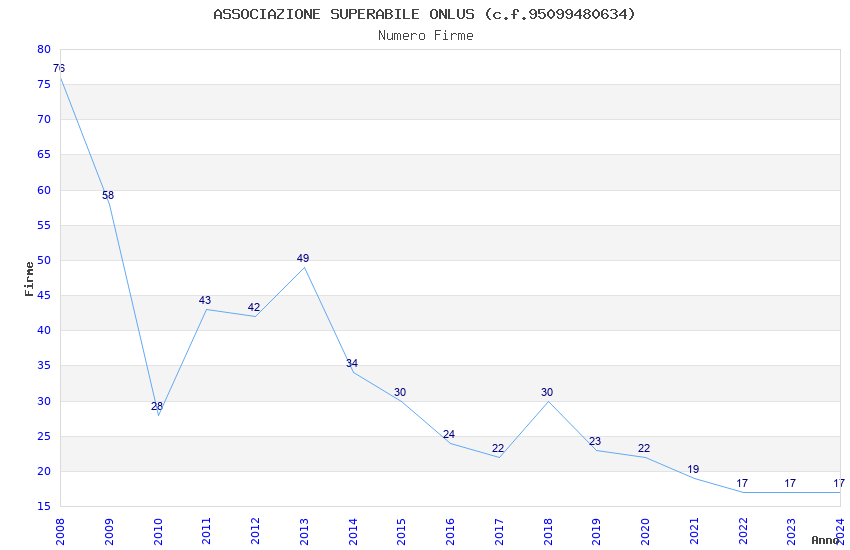Click x-axis year label 2010

click(157, 531)
